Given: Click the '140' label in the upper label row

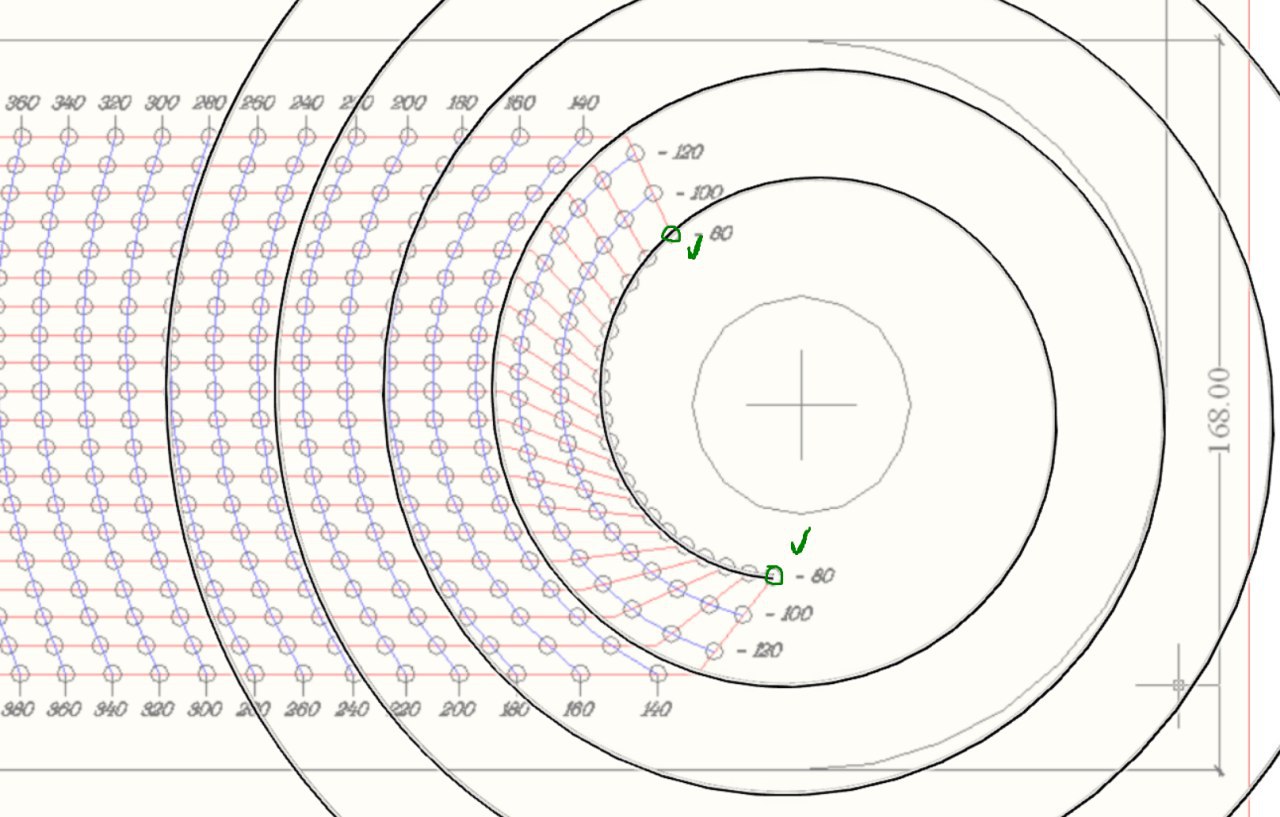Looking at the screenshot, I should (x=583, y=103).
